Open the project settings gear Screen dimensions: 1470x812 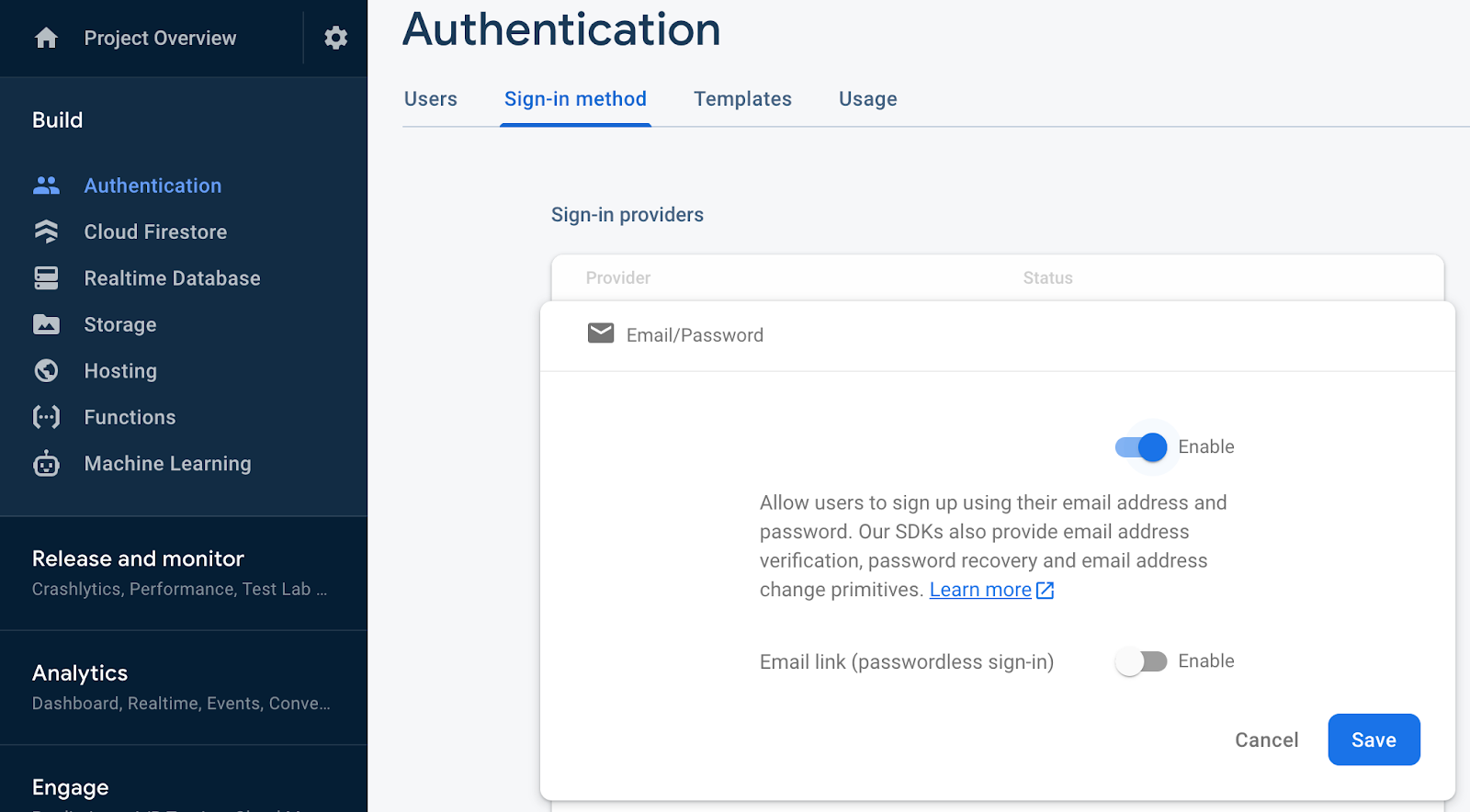[x=335, y=38]
